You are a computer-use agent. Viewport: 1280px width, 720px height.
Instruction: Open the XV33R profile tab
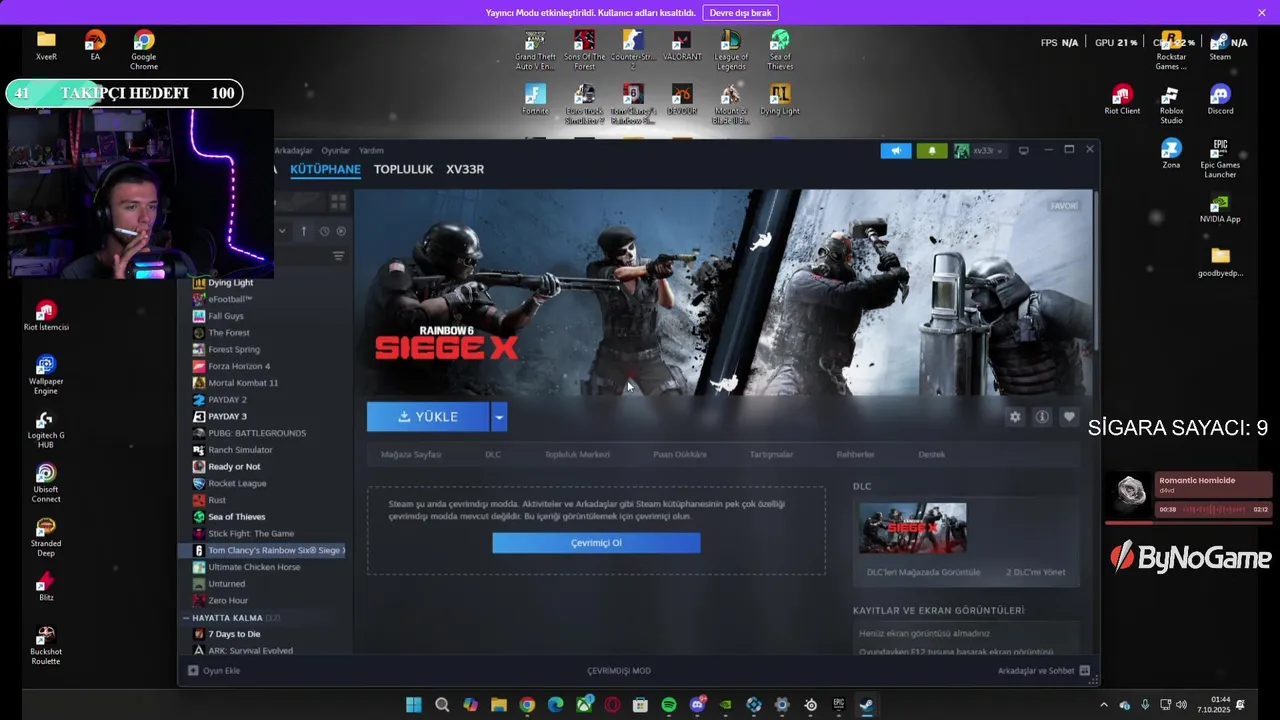465,169
